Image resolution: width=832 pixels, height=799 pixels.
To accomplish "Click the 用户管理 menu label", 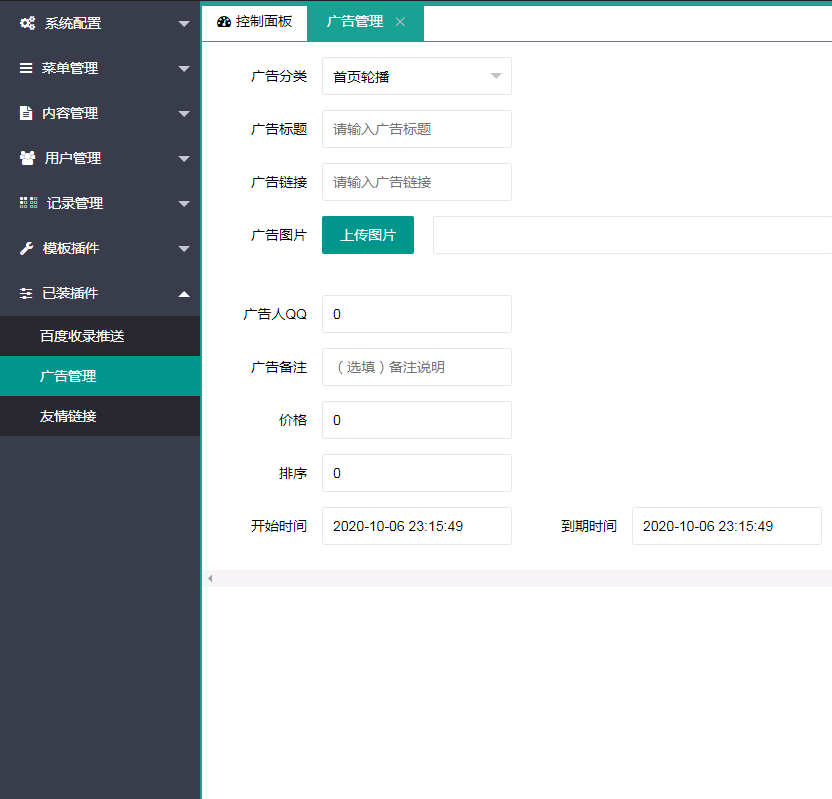I will point(73,158).
